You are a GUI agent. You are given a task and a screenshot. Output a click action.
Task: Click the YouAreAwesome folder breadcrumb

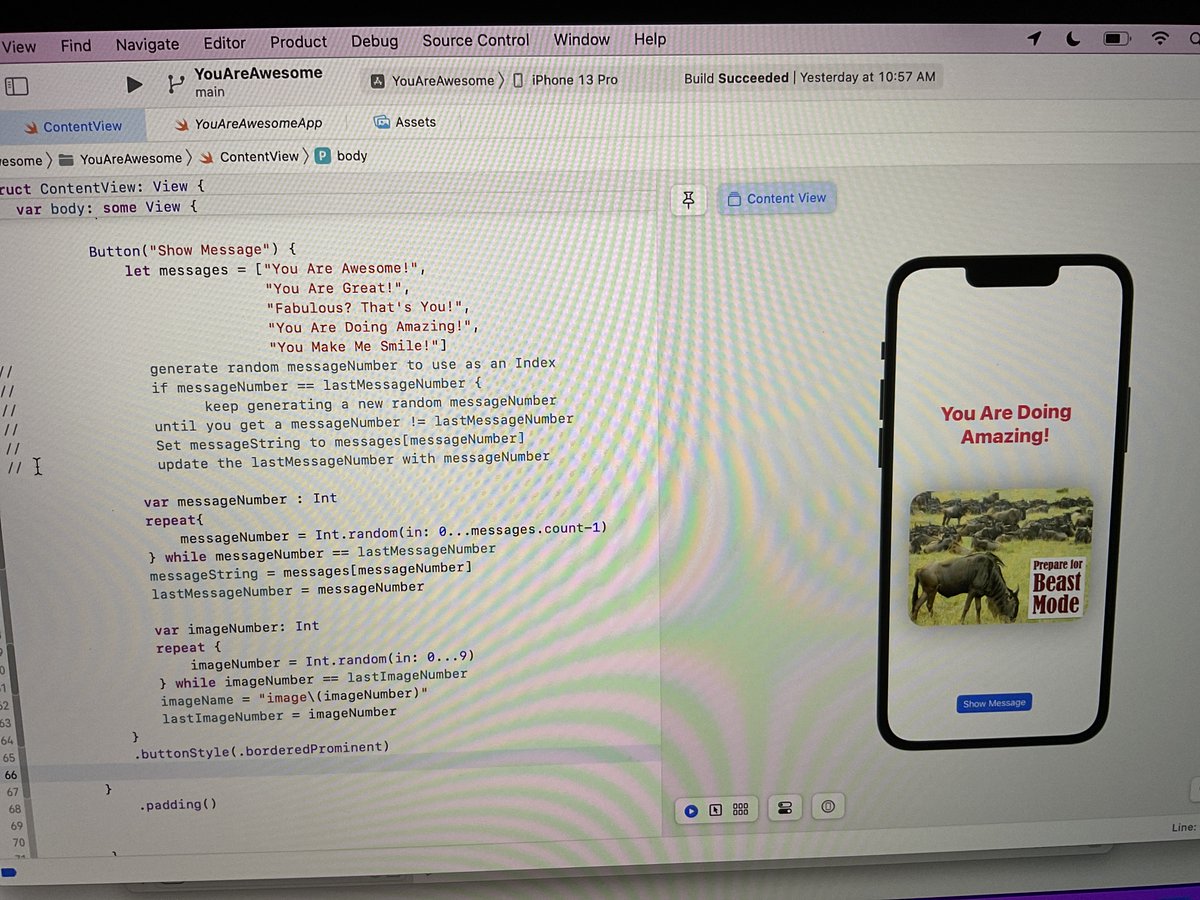pyautogui.click(x=121, y=158)
